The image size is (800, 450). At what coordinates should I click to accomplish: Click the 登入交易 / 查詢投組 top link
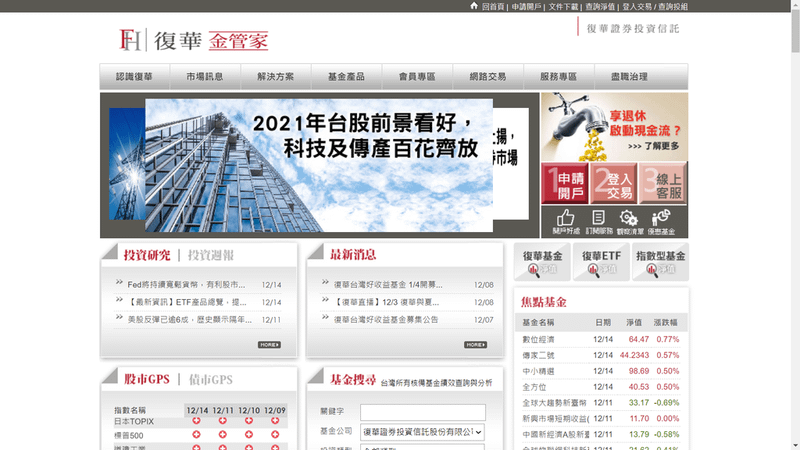(x=655, y=7)
